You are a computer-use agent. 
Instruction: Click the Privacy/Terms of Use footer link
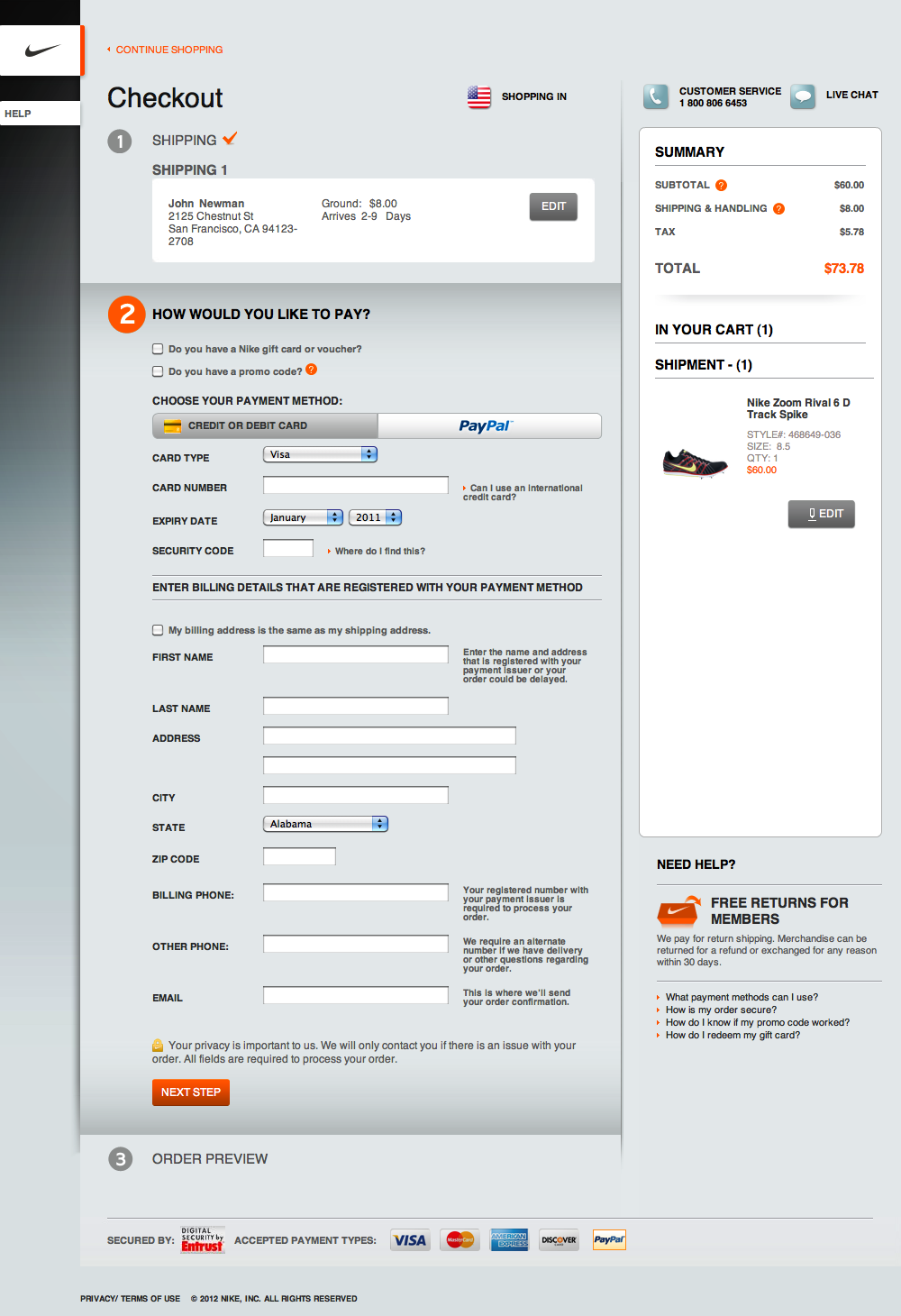click(130, 1299)
